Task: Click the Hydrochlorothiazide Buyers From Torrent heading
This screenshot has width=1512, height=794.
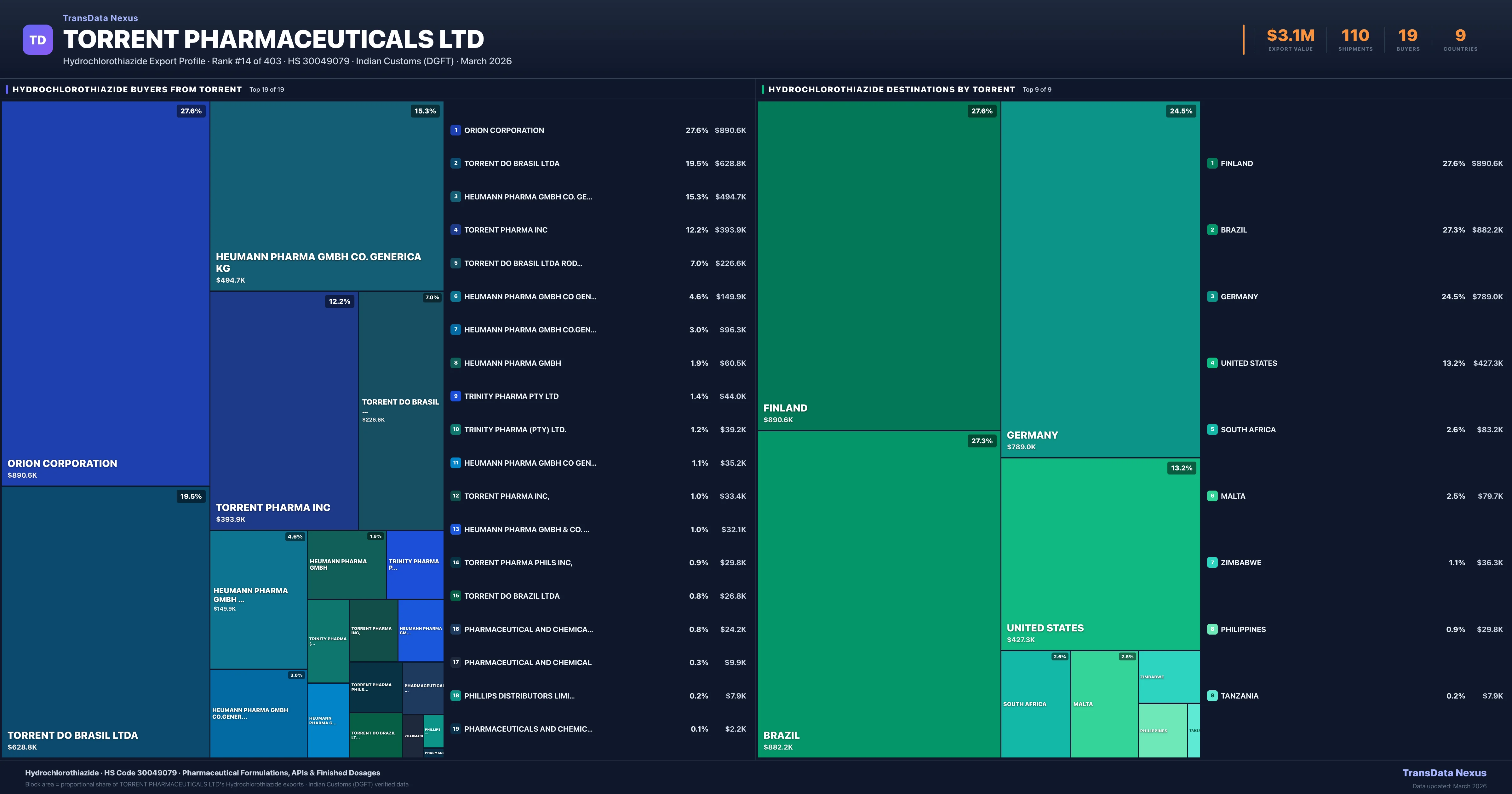Action: pos(127,89)
